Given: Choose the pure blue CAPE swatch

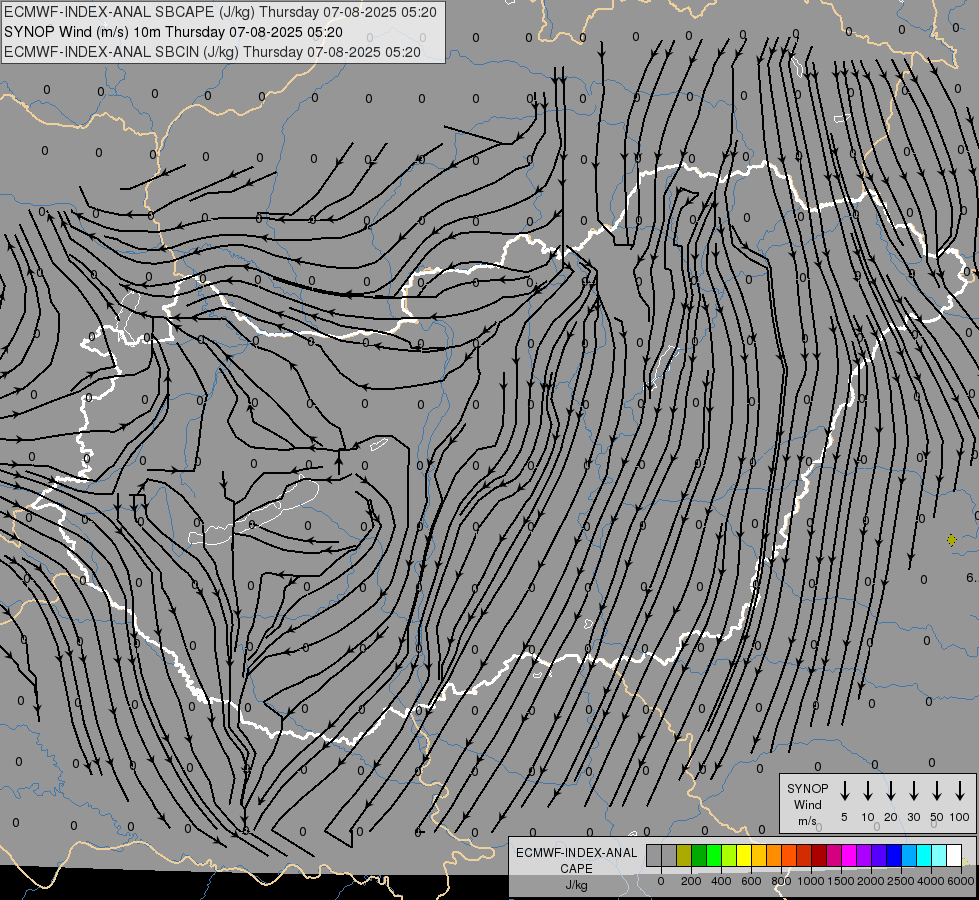Looking at the screenshot, I should 895,855.
